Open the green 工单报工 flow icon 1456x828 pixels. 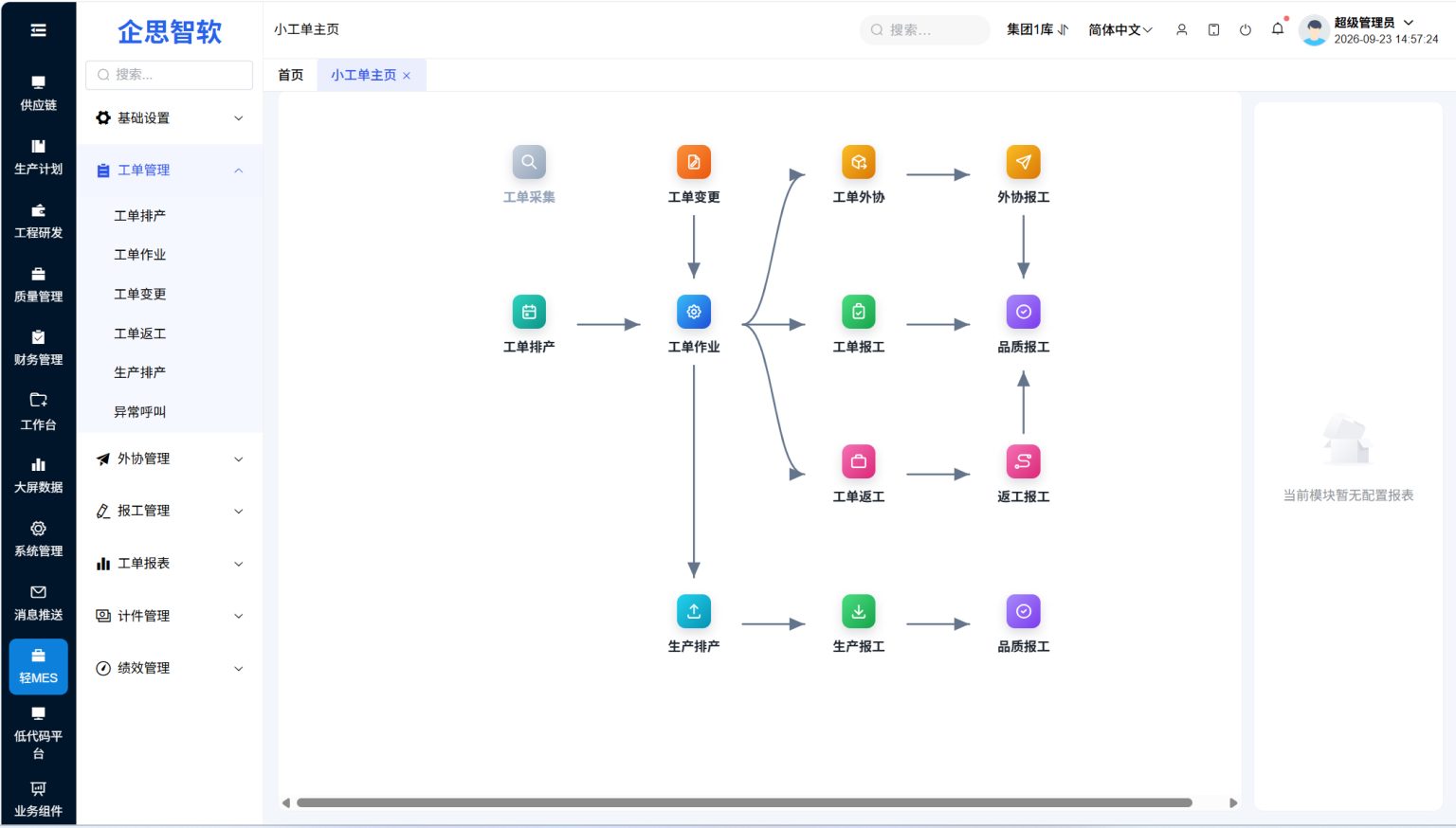coord(859,312)
